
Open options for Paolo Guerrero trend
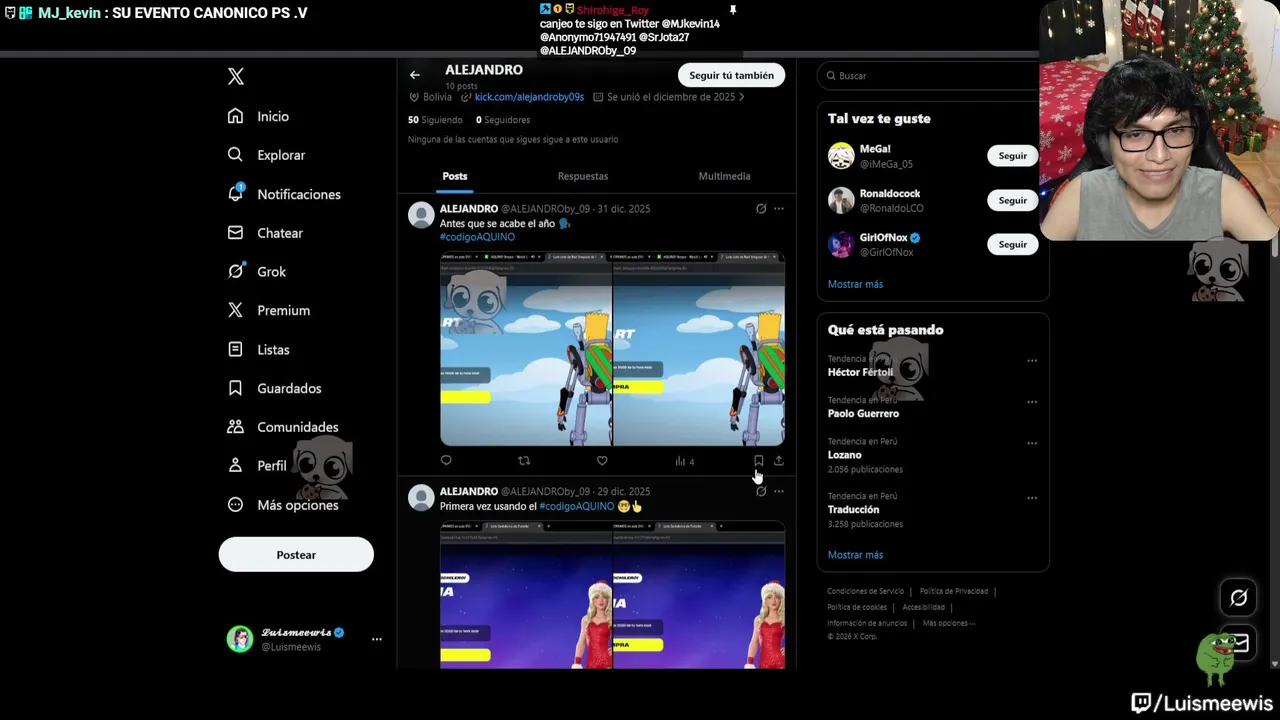pos(1032,402)
